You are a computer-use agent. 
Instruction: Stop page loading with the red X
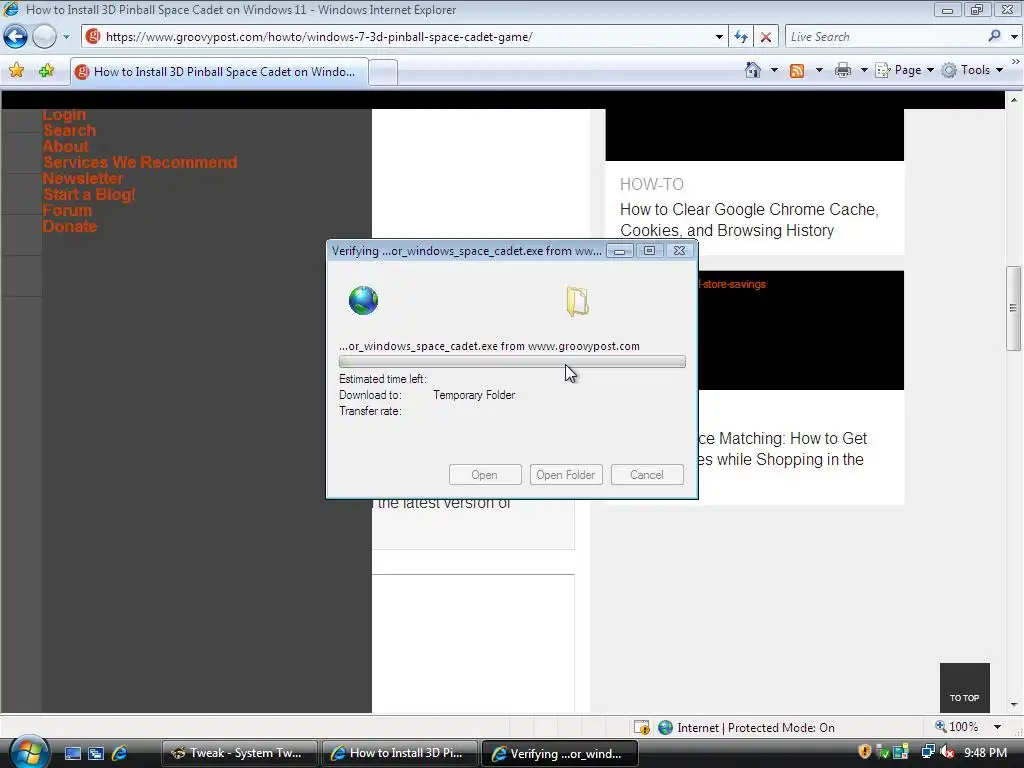[766, 37]
